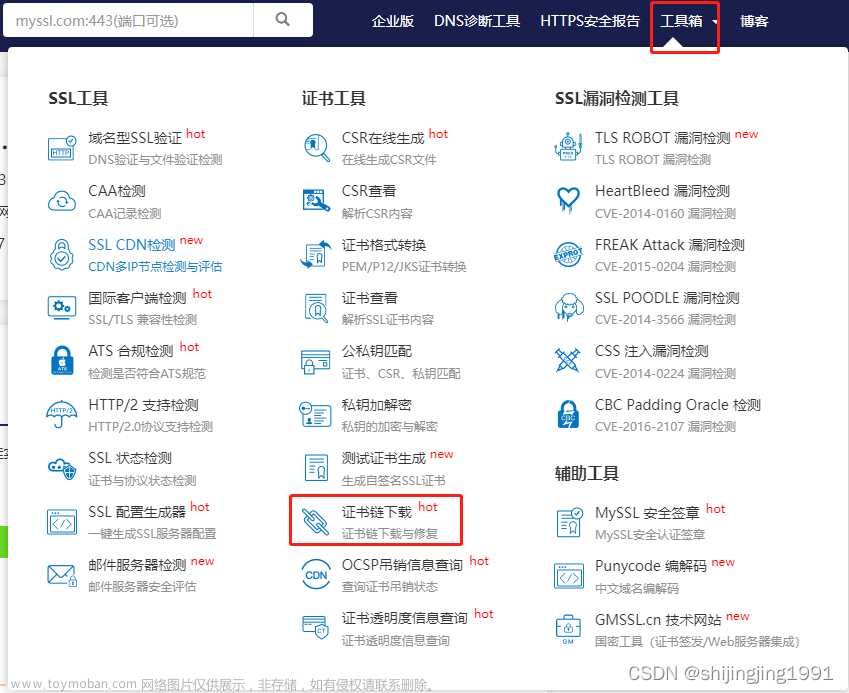Click the SSL POODLE dog icon
Screen dimensions: 849x693
(x=569, y=308)
